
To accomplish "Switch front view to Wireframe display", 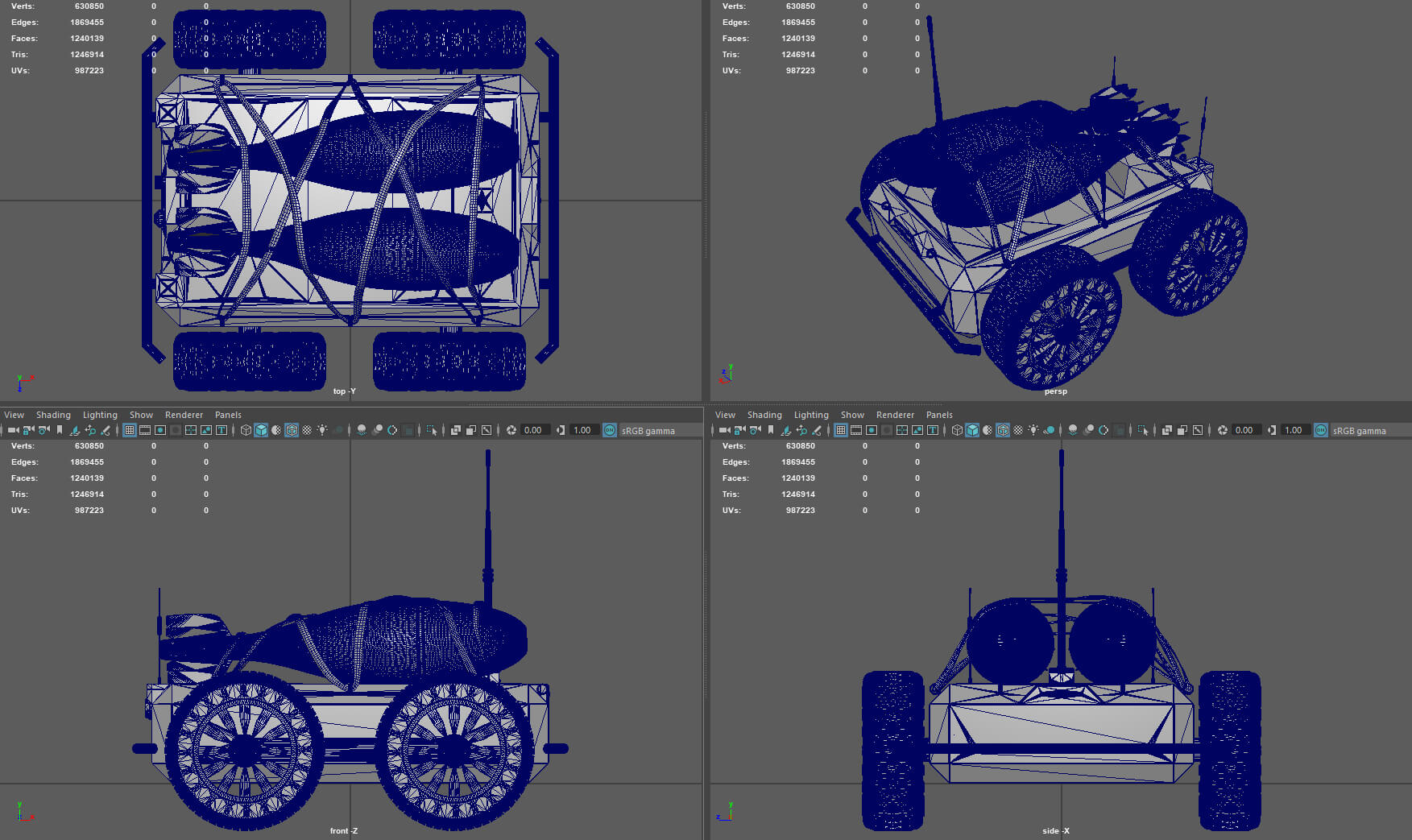I will (246, 430).
